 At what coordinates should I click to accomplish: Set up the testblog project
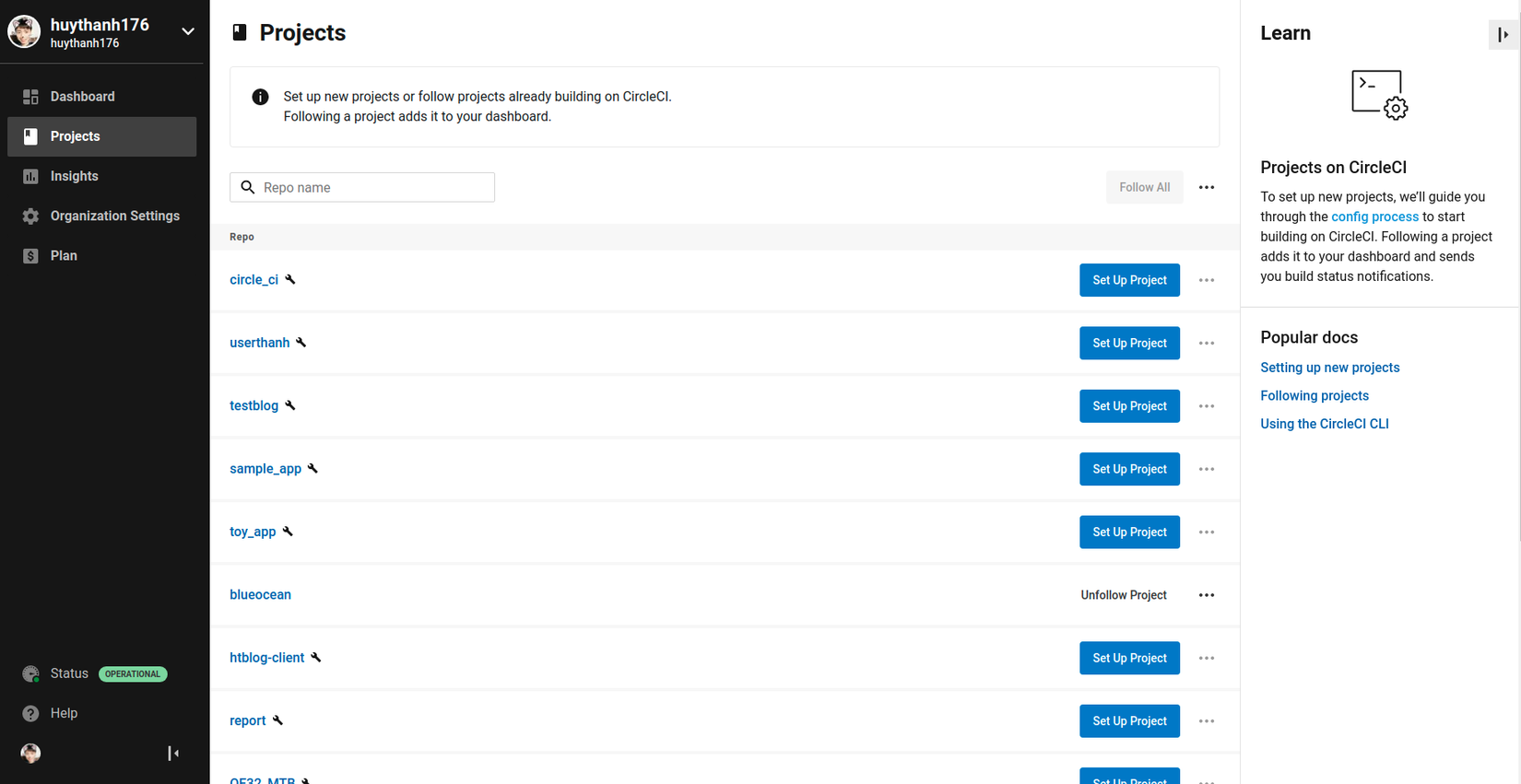(x=1129, y=406)
